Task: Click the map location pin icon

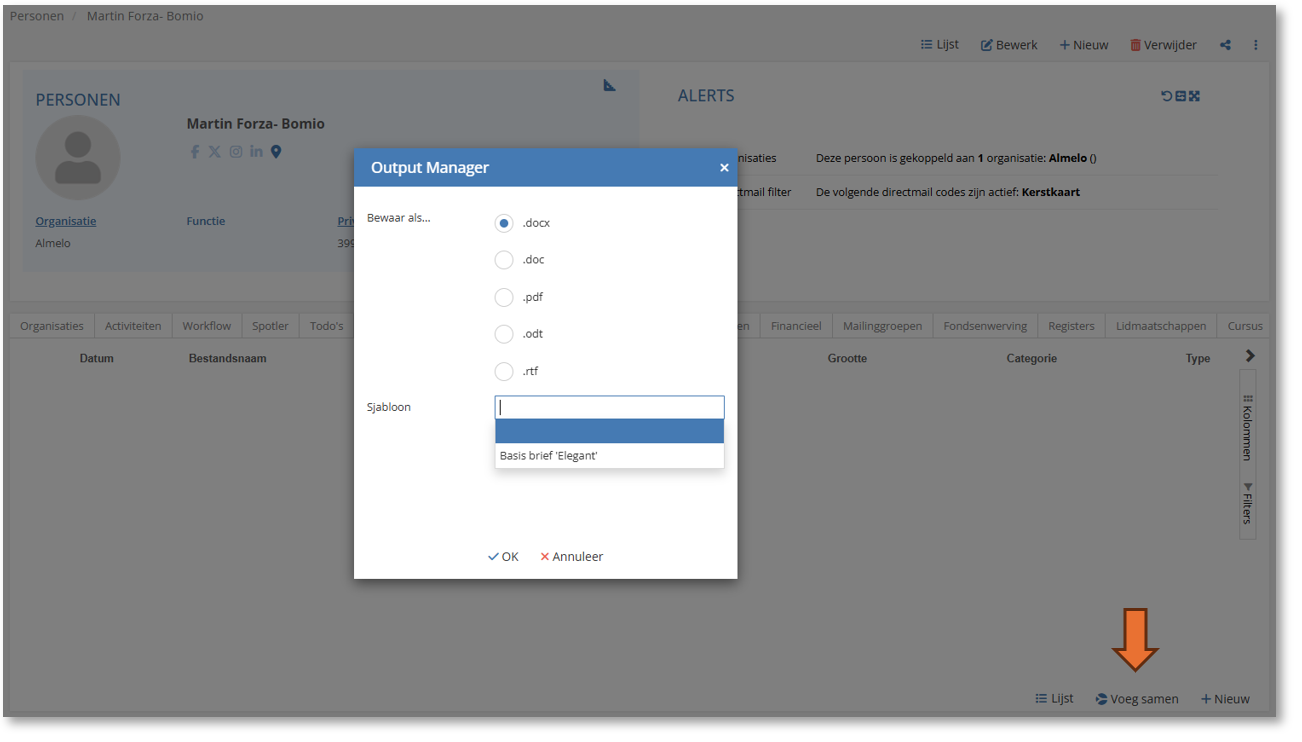Action: [x=276, y=152]
